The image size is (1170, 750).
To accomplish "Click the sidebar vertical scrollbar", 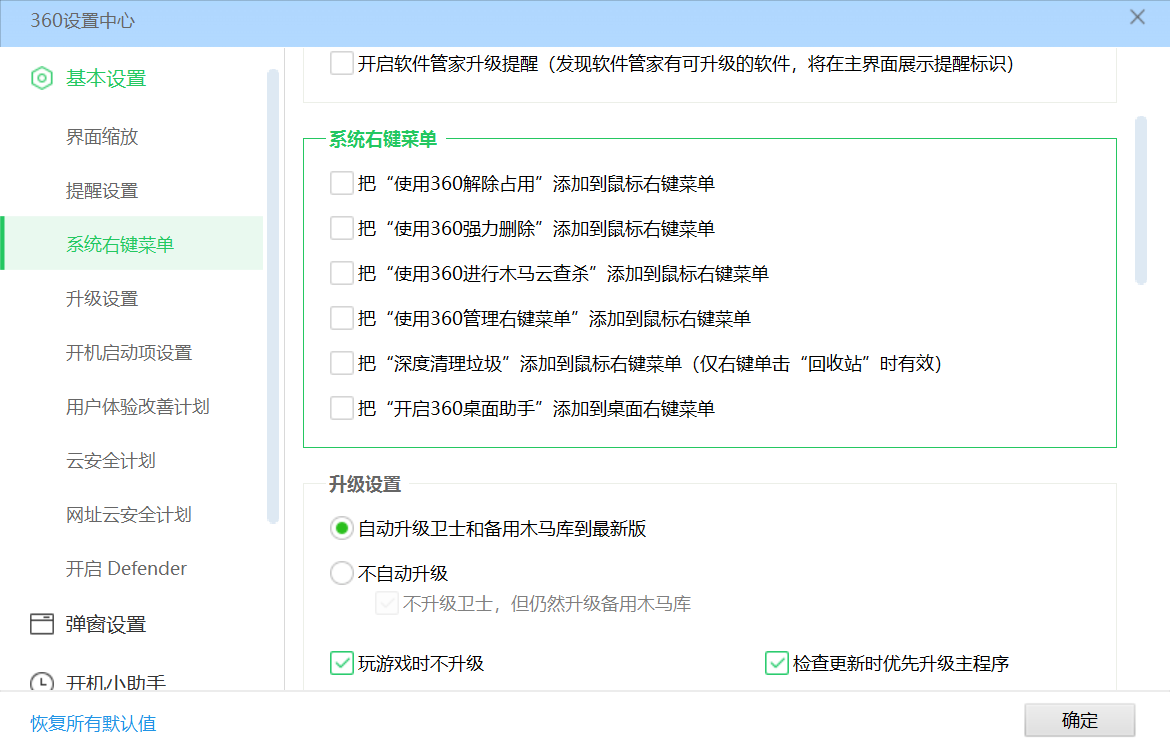I will (x=273, y=296).
